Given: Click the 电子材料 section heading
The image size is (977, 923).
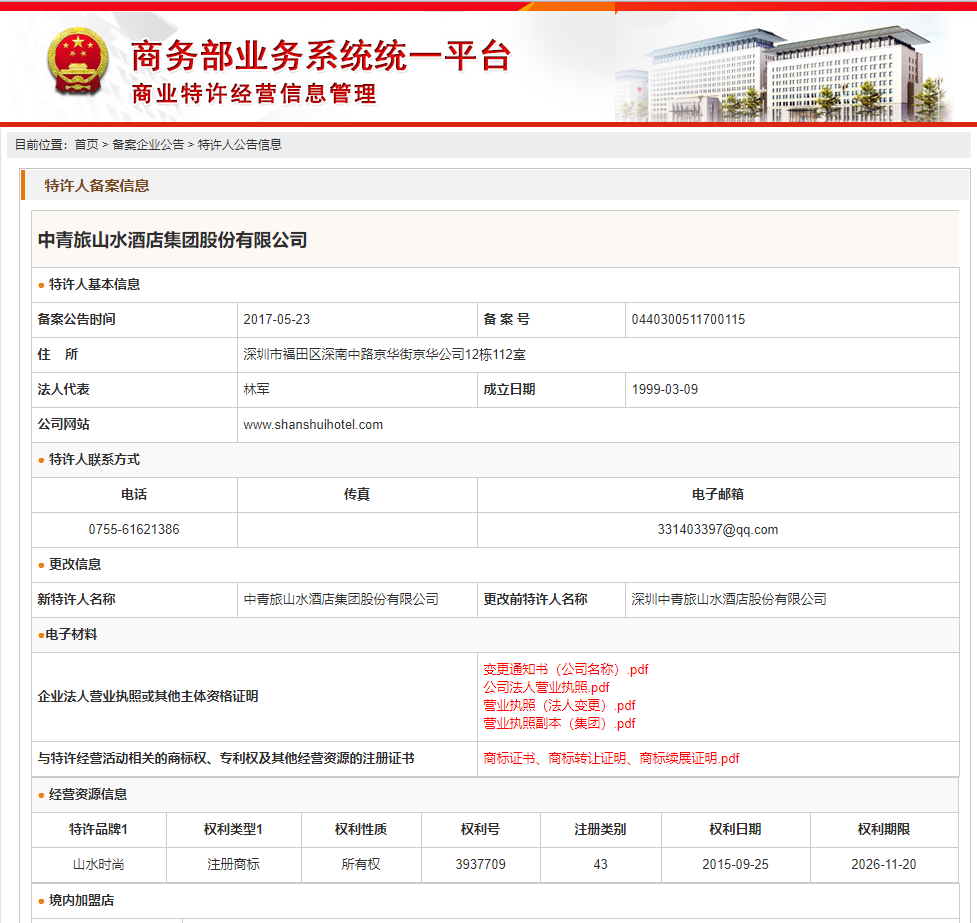Looking at the screenshot, I should pyautogui.click(x=71, y=634).
